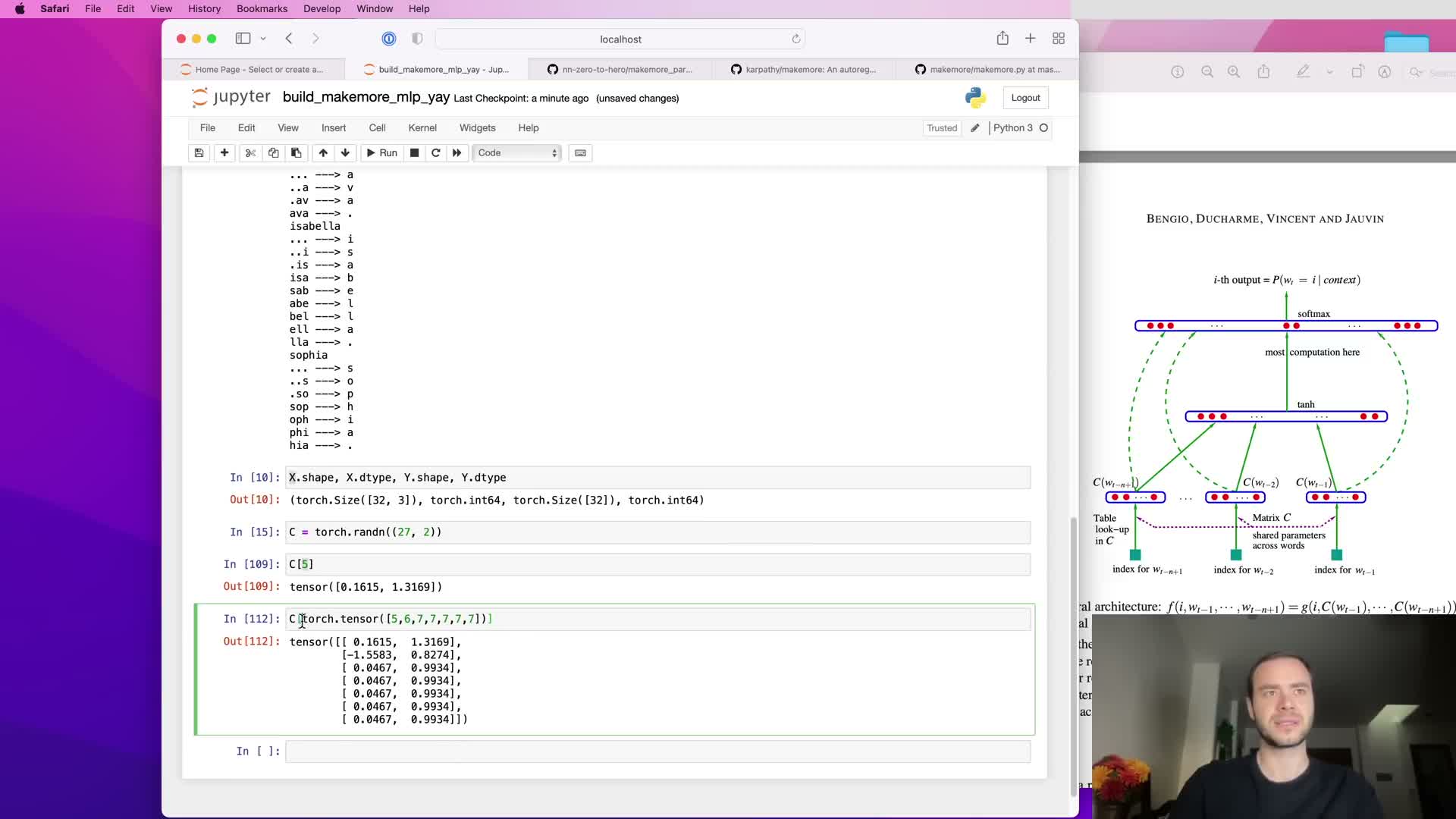
Task: Switch to the karpathy/makemore tab
Action: 804,69
